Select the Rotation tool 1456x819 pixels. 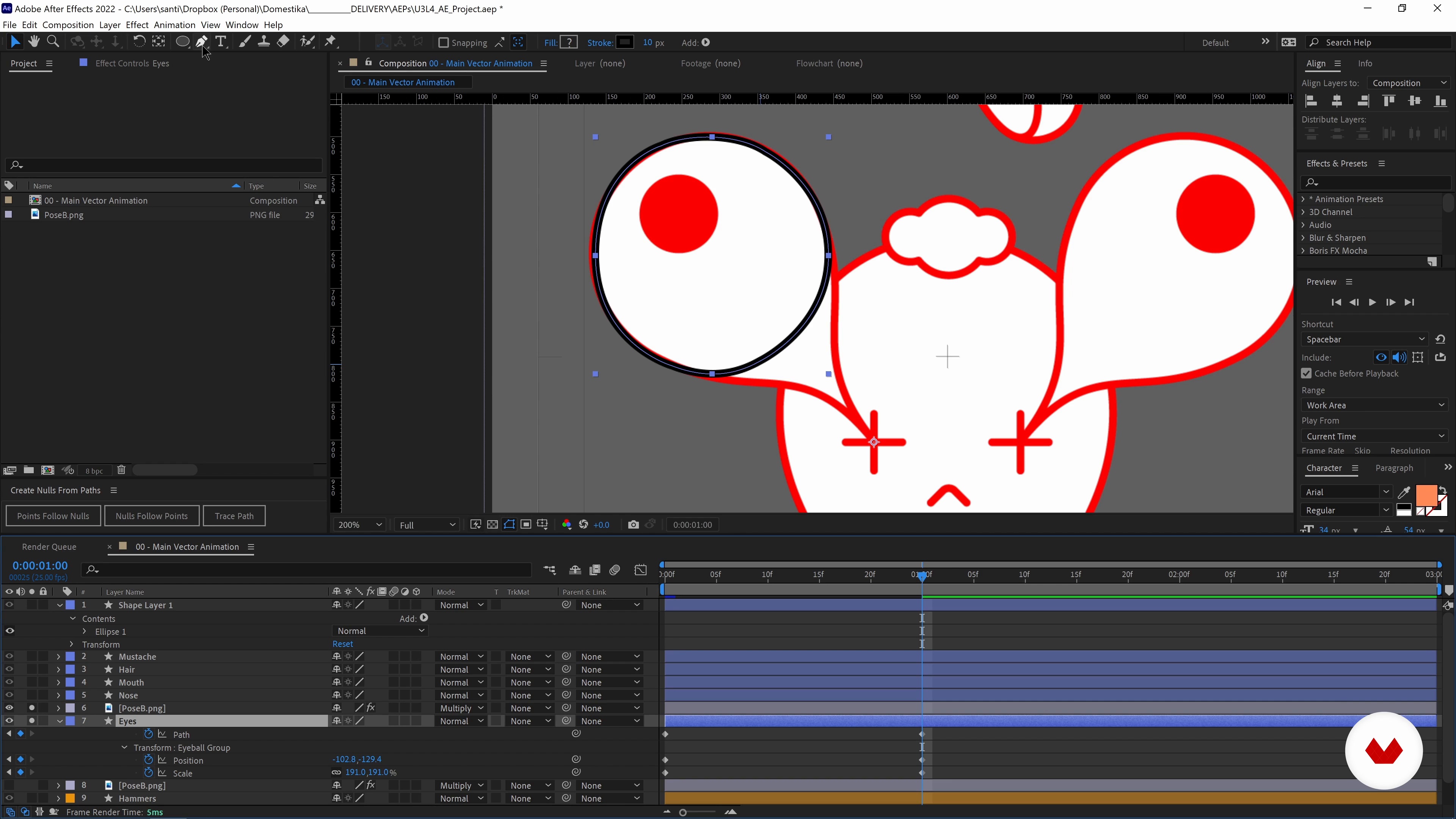coord(139,42)
